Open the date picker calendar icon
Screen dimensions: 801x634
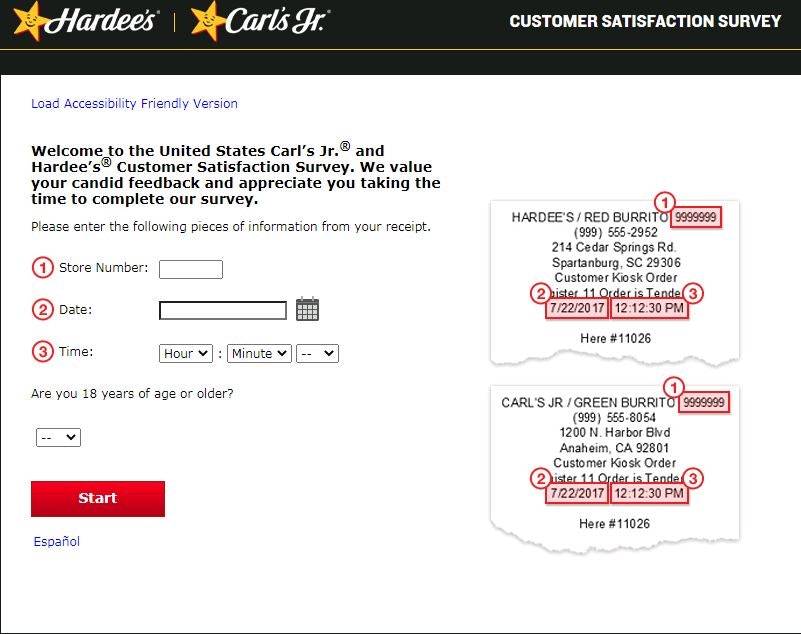[x=307, y=309]
